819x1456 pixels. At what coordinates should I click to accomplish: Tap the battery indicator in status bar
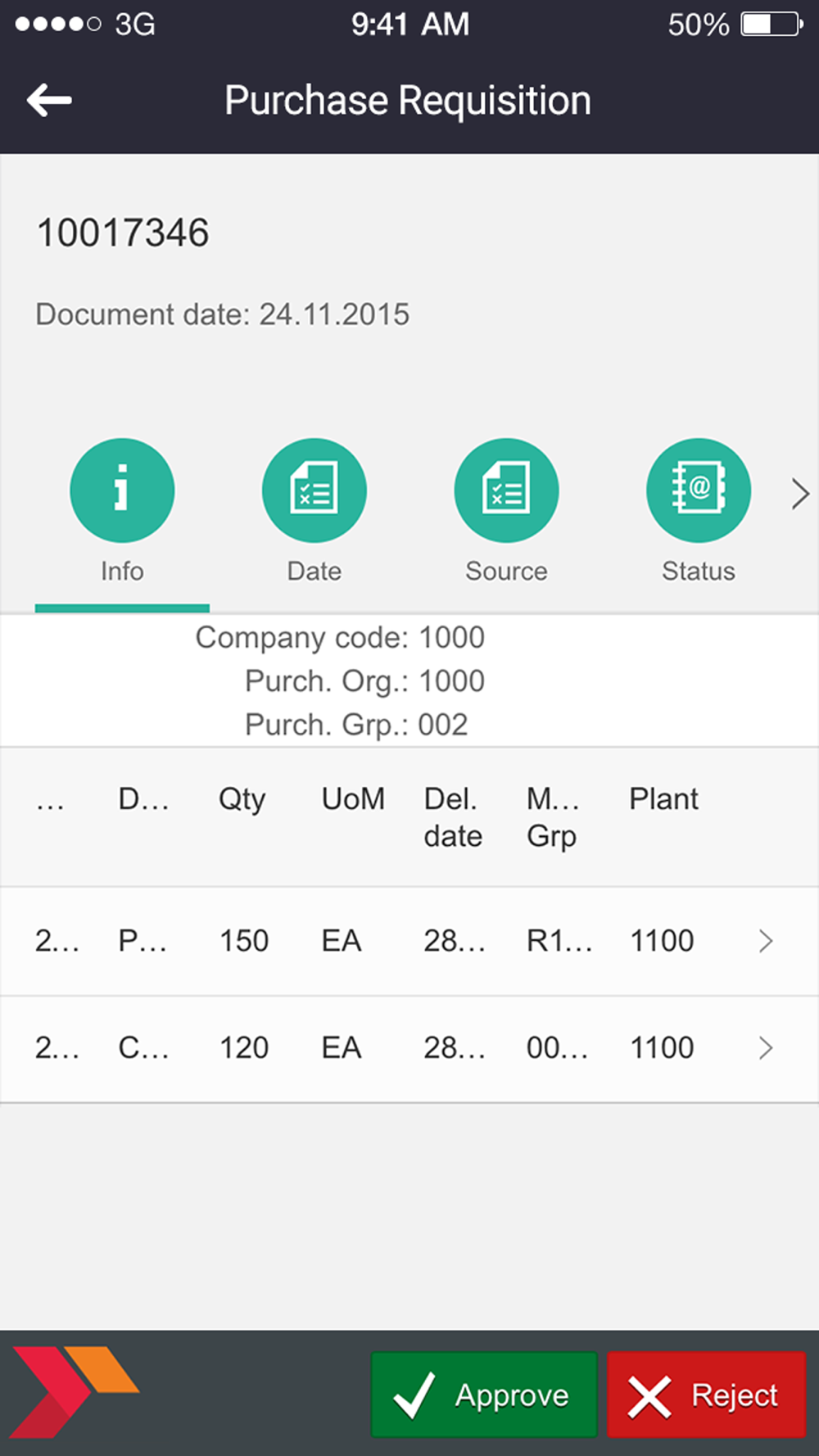pos(771,25)
